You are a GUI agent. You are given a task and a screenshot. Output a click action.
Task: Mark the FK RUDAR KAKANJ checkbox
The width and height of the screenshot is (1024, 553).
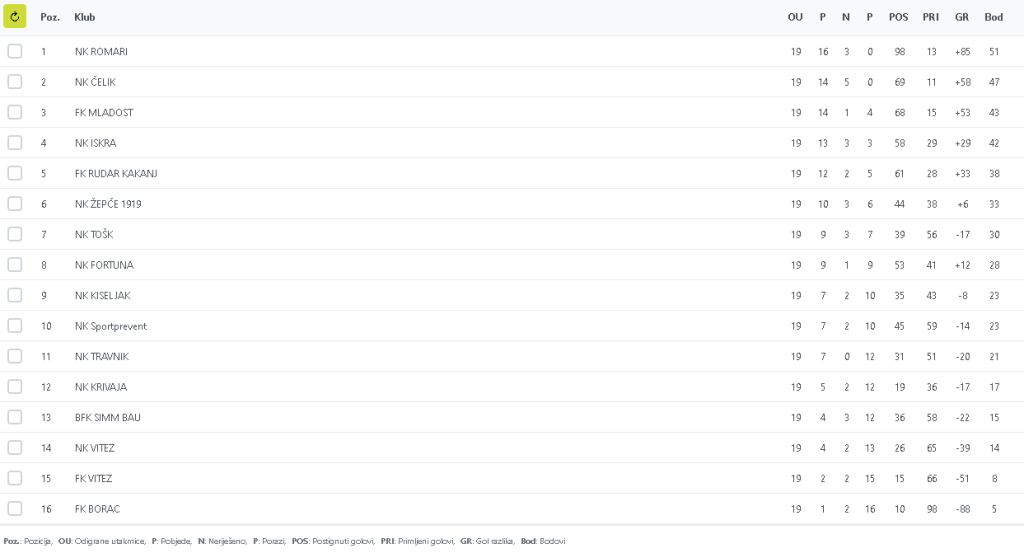15,173
